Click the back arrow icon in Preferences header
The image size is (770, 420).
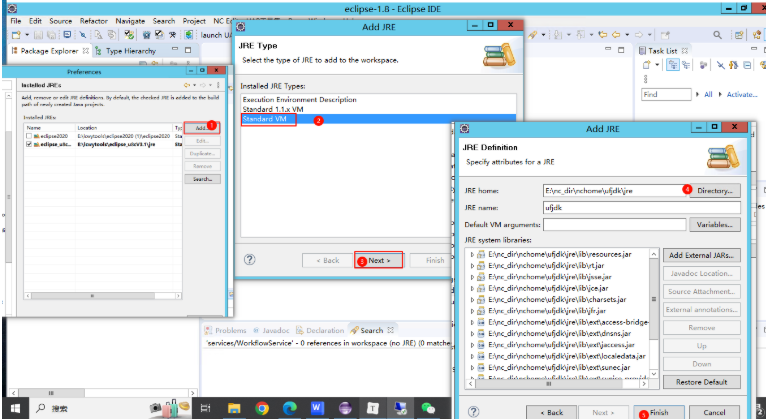[187, 85]
